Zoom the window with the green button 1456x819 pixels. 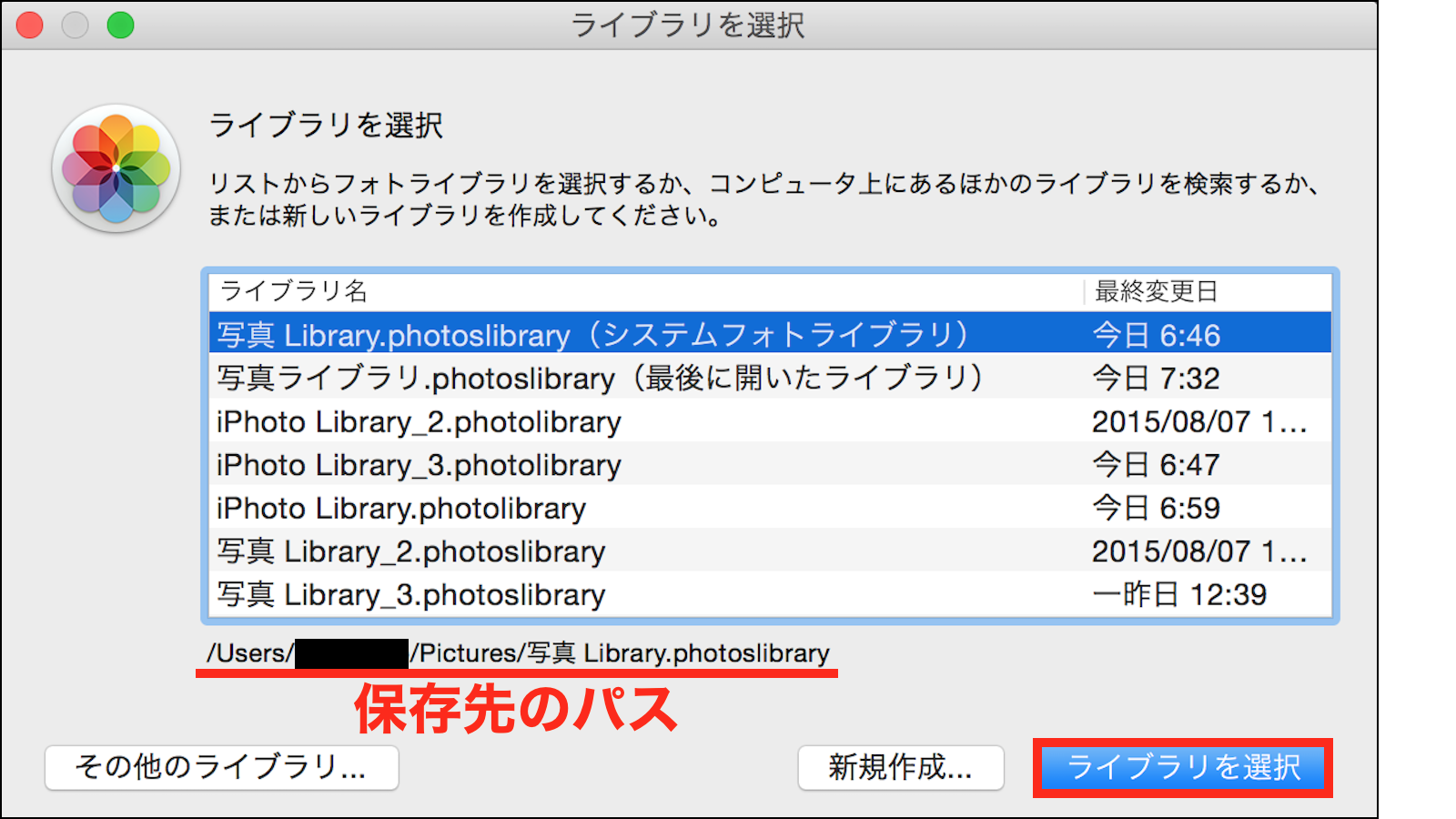120,25
